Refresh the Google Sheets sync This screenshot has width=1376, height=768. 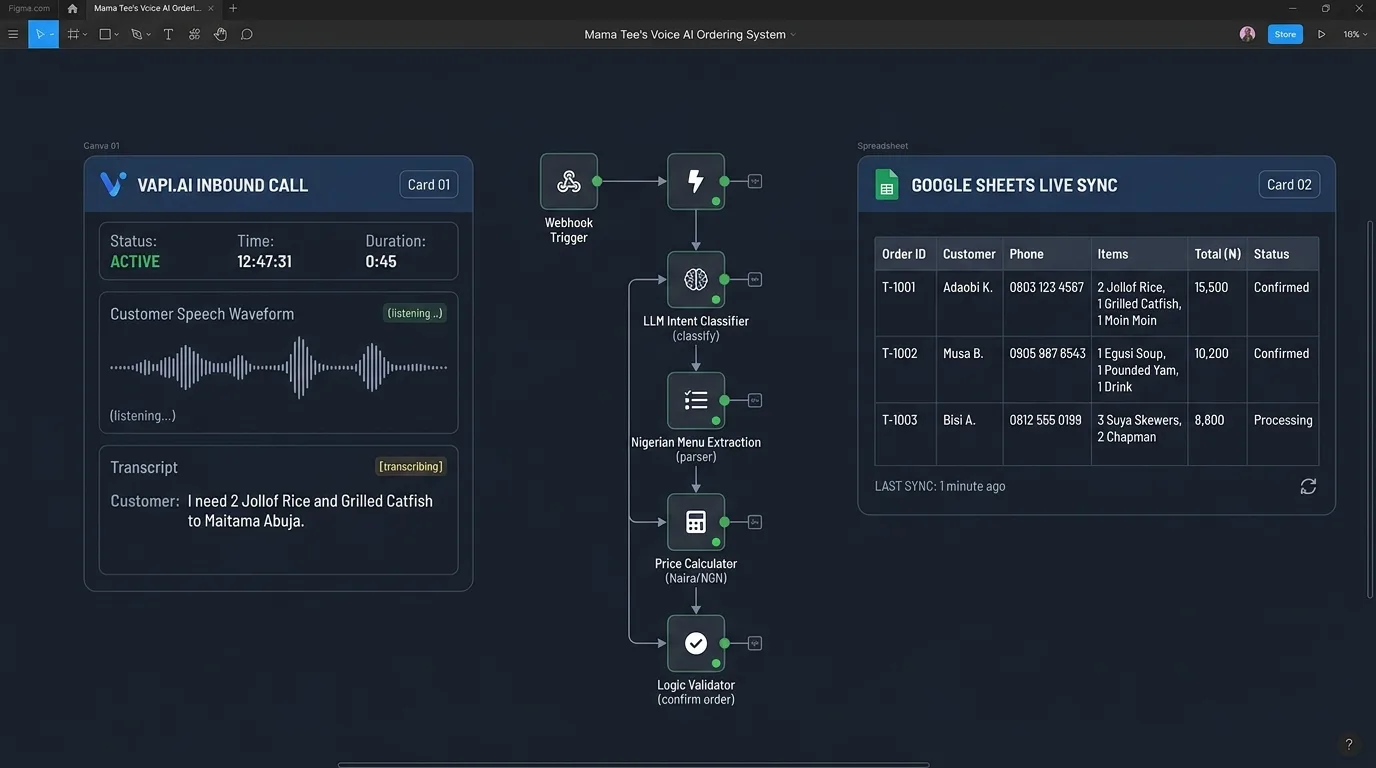click(x=1308, y=486)
